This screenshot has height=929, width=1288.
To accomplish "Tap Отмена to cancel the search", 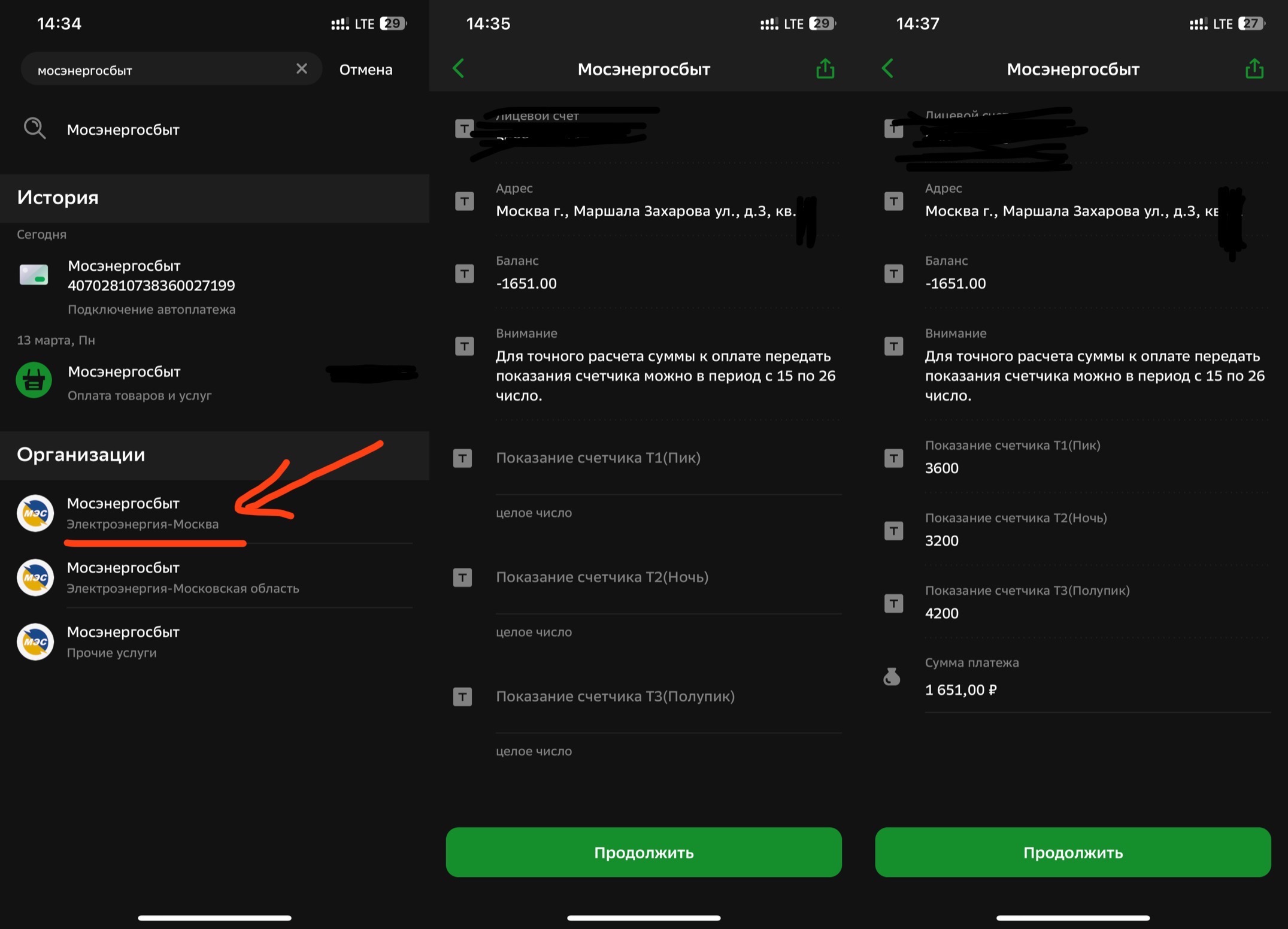I will pyautogui.click(x=365, y=69).
